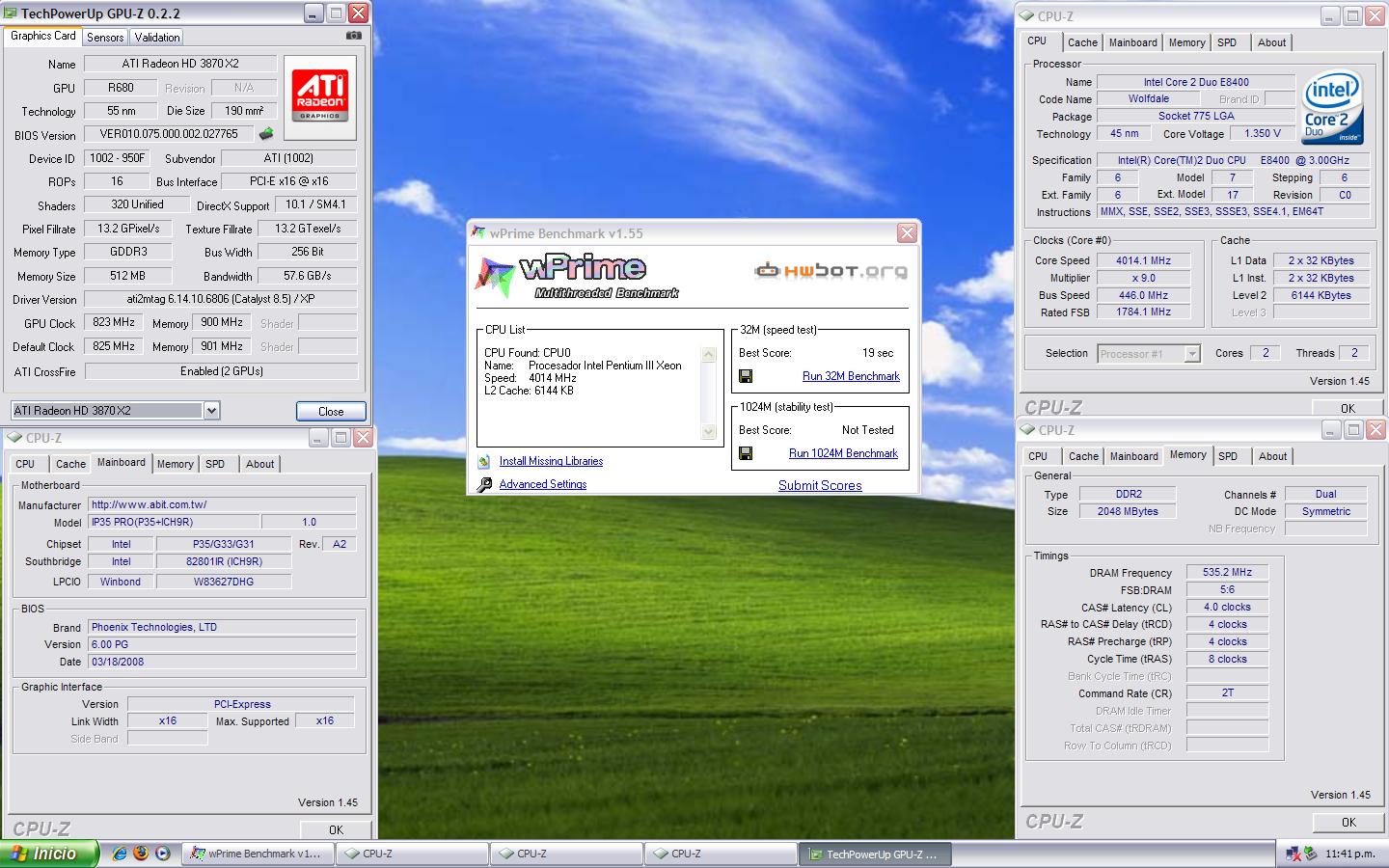This screenshot has width=1389, height=868.
Task: Open the Memory tab in the CPU-Z processor window
Action: click(x=1186, y=42)
